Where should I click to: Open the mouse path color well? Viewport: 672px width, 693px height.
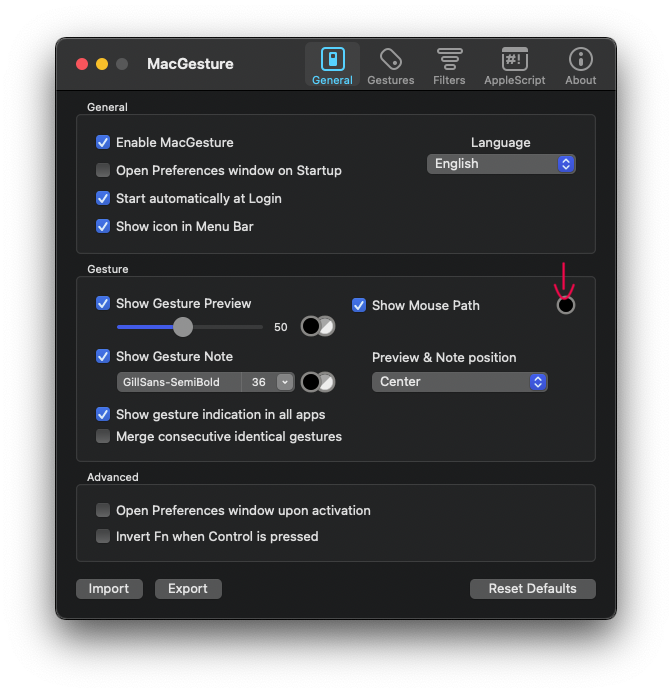tap(566, 305)
